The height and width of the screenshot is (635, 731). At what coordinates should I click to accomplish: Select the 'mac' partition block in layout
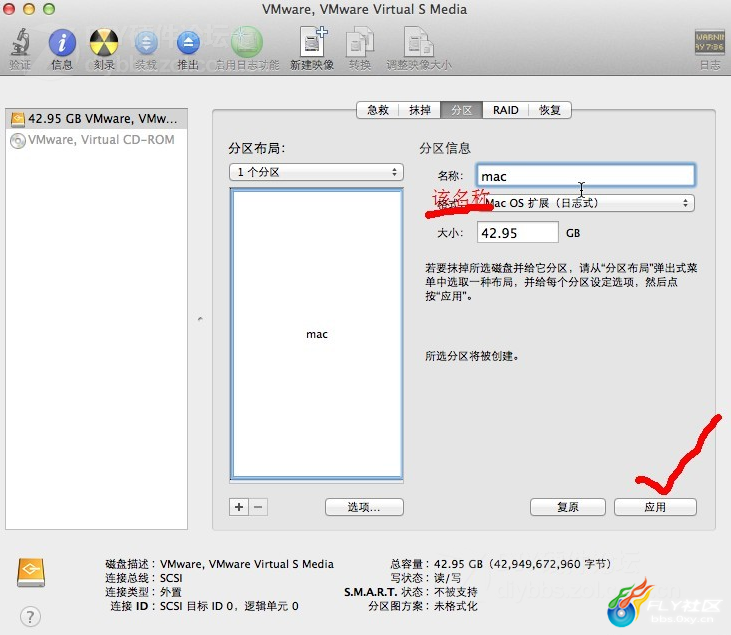click(x=317, y=334)
